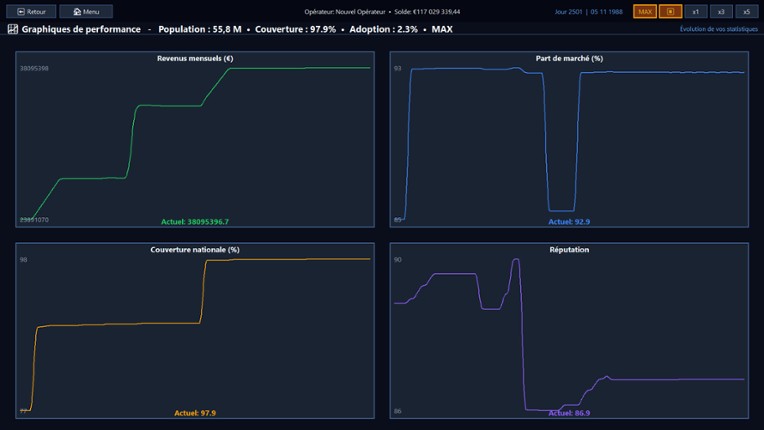Switch game speed to x1
This screenshot has width=764, height=430.
[696, 11]
